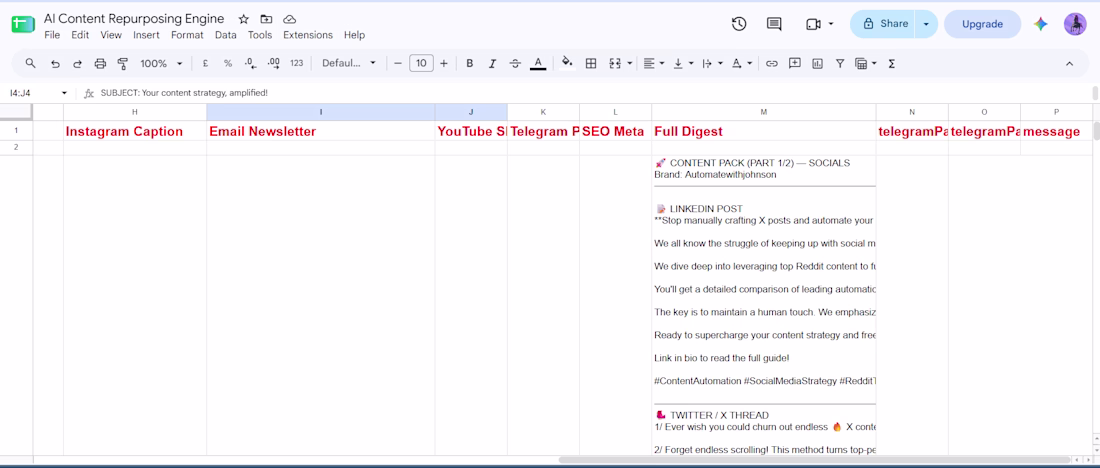Image resolution: width=1100 pixels, height=468 pixels.
Task: Collapse the toolbar with the chevron
Action: tap(1069, 63)
